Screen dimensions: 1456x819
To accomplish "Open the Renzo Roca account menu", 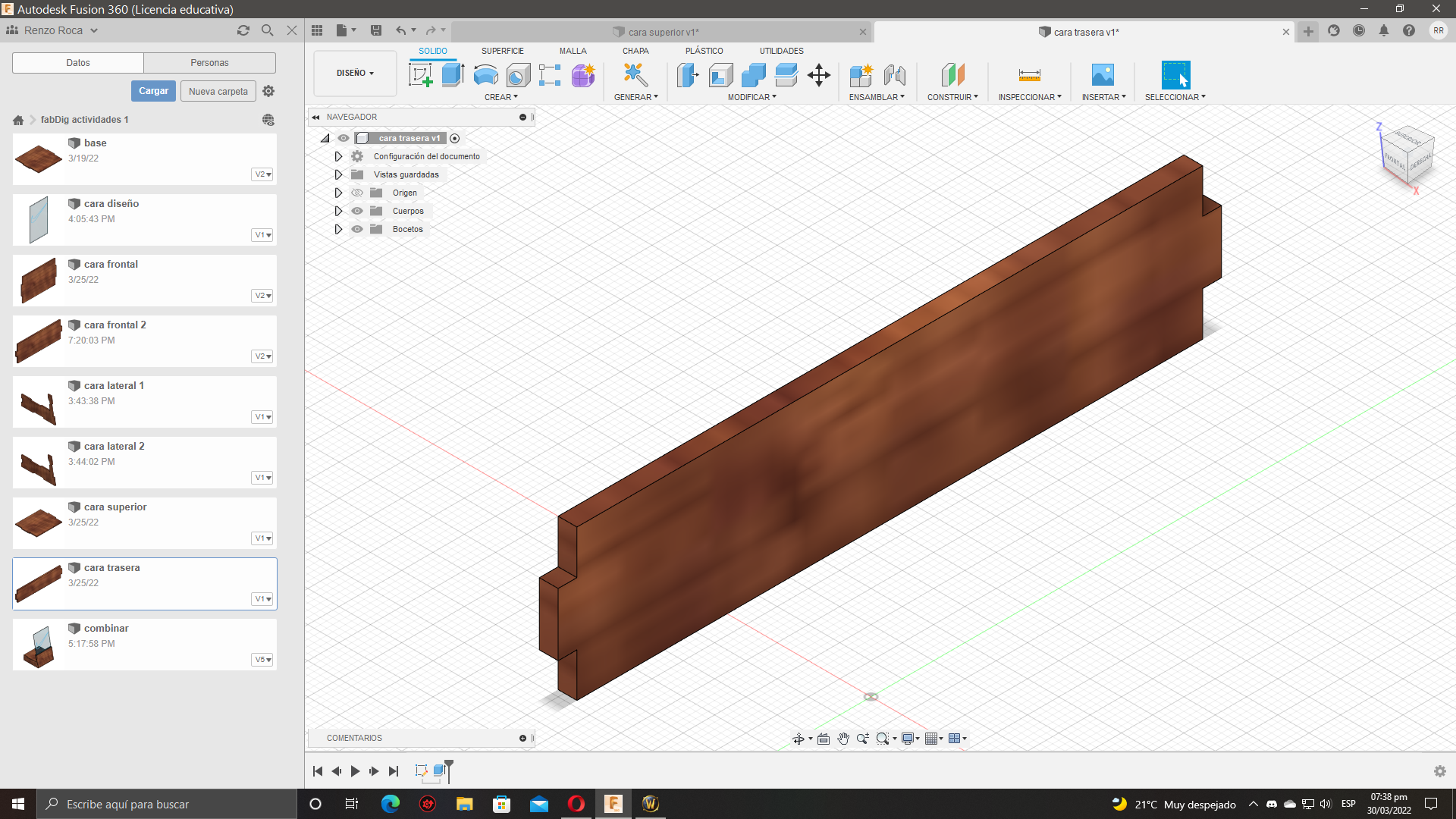I will point(52,30).
